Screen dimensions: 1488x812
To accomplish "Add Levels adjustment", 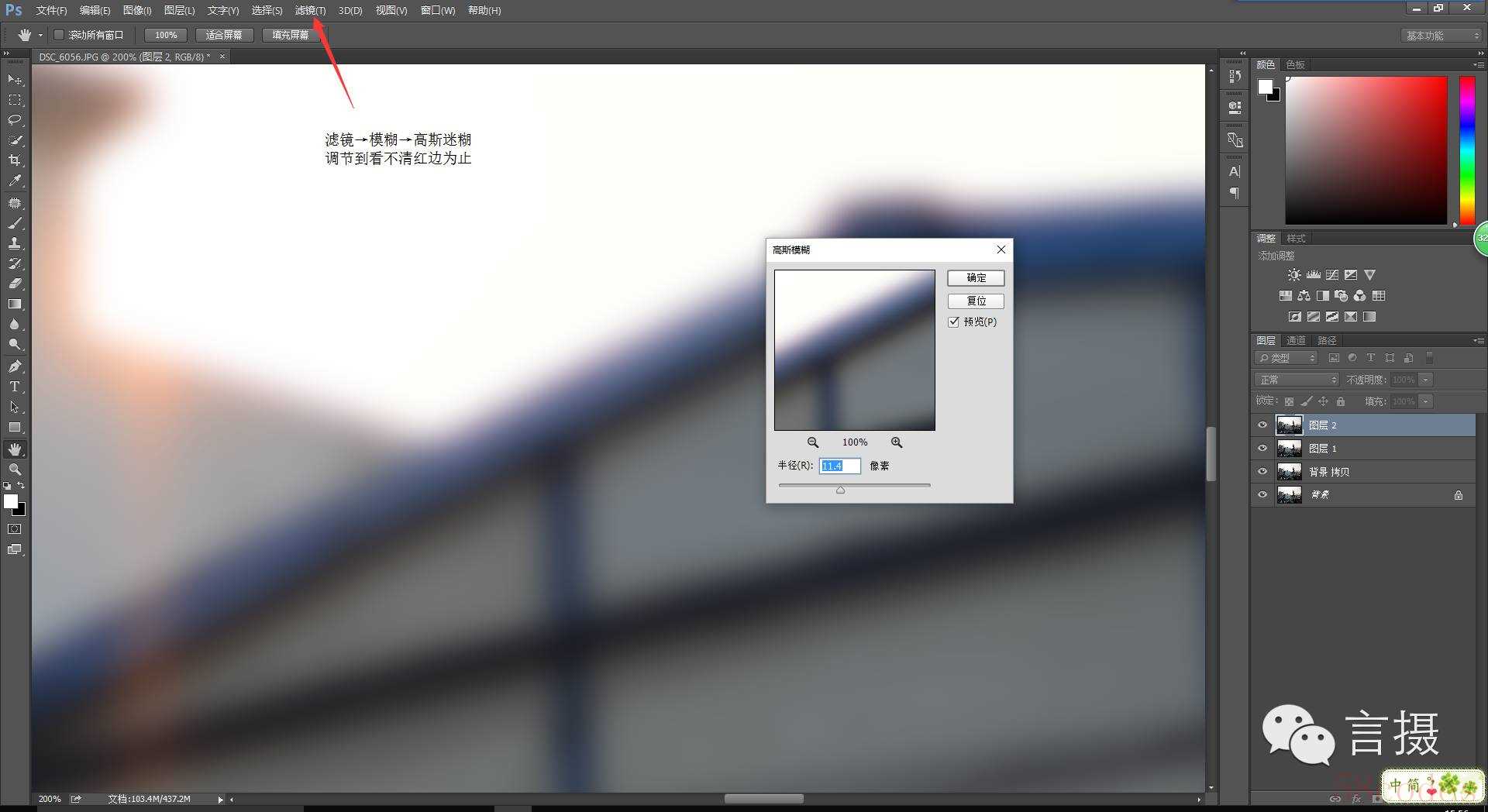I will pyautogui.click(x=1313, y=275).
